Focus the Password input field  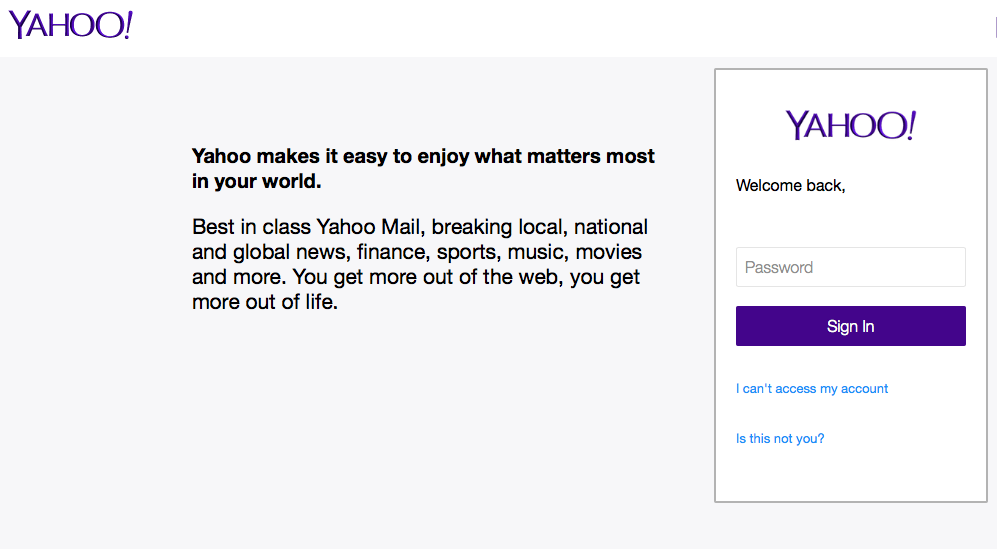(x=851, y=267)
